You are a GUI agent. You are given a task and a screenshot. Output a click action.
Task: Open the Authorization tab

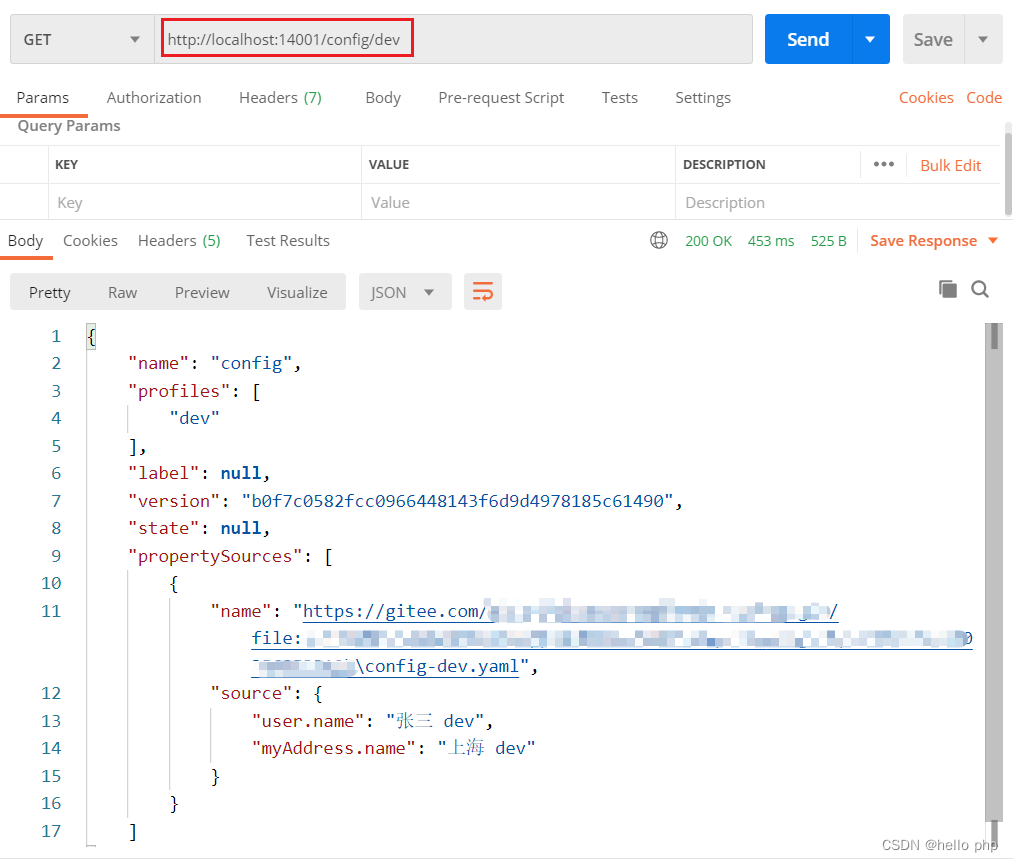tap(154, 98)
